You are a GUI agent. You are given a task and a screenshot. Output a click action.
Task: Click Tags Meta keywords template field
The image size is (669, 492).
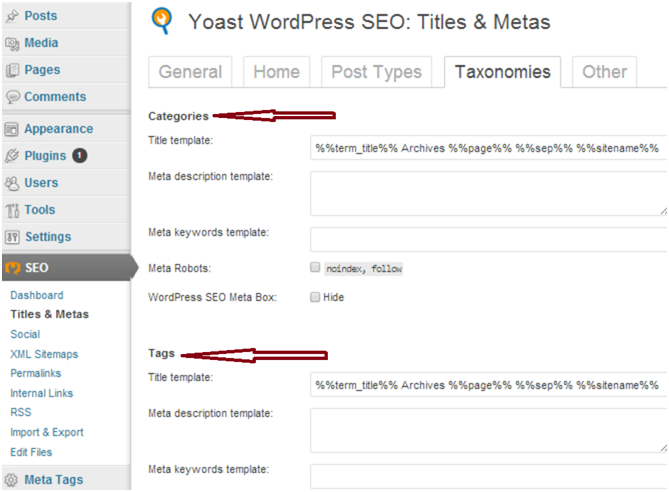pos(489,476)
